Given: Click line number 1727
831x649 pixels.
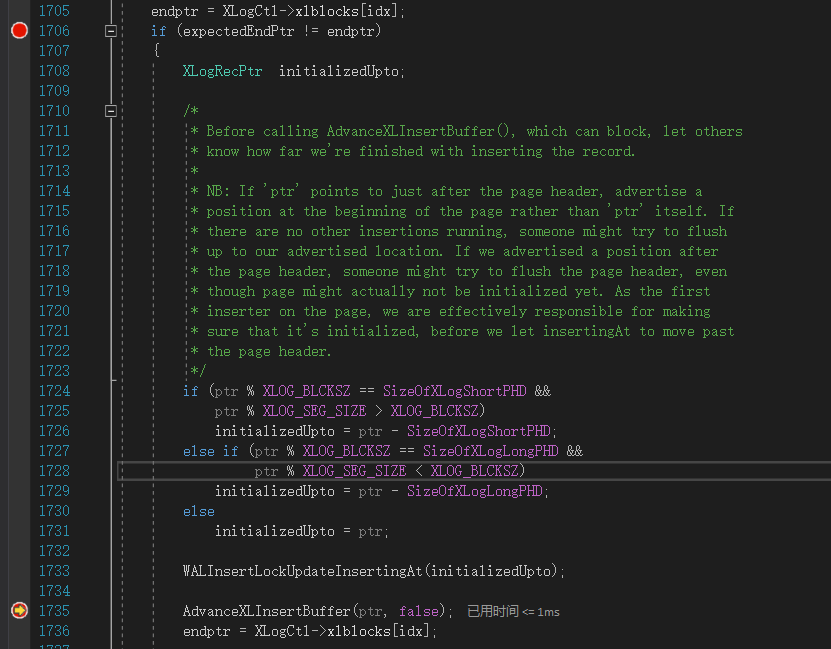Looking at the screenshot, I should pos(54,450).
